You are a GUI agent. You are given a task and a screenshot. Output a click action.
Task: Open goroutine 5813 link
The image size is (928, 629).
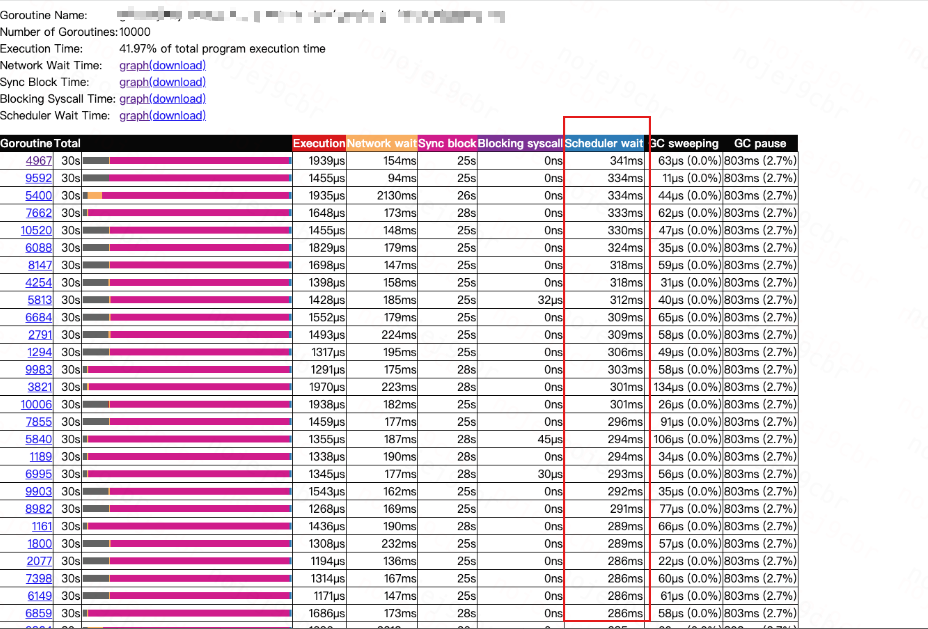40,300
